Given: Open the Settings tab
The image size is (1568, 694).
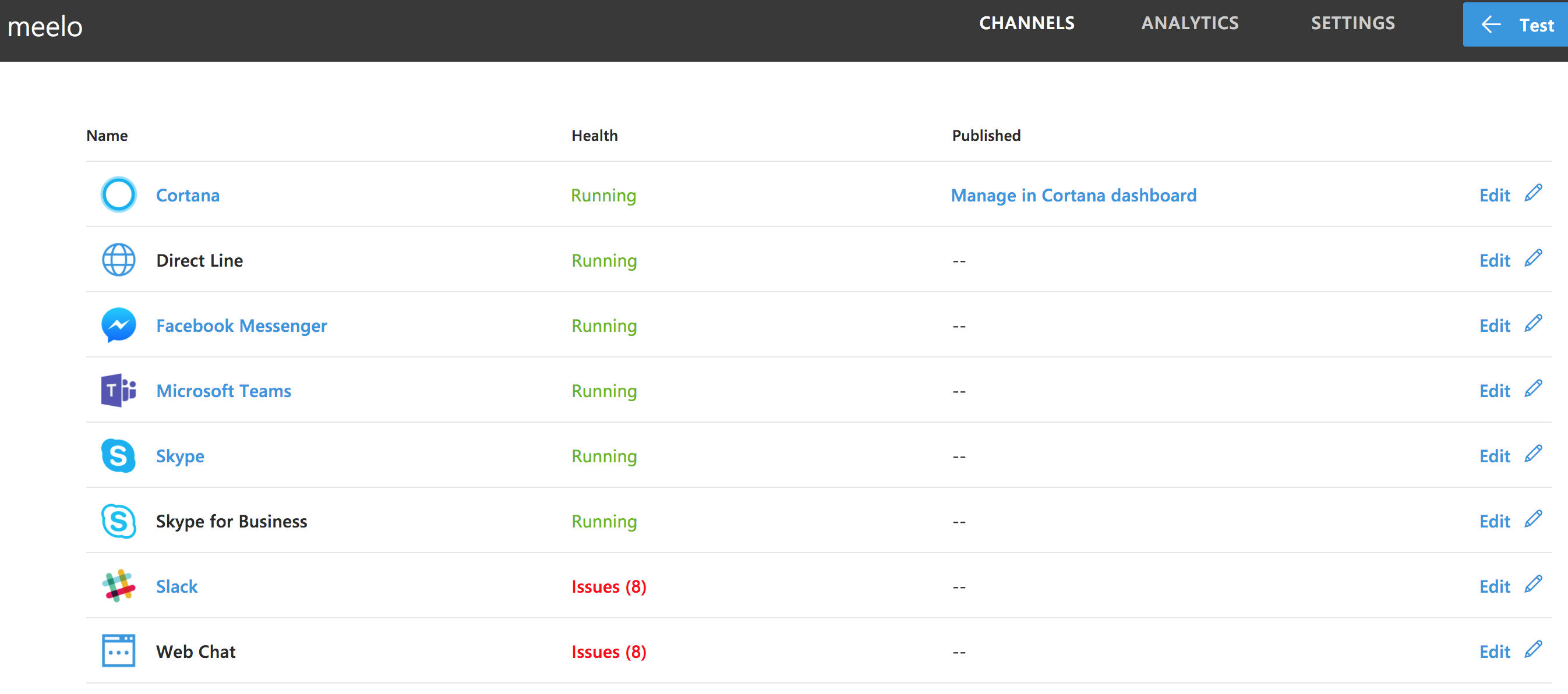Looking at the screenshot, I should [1352, 23].
